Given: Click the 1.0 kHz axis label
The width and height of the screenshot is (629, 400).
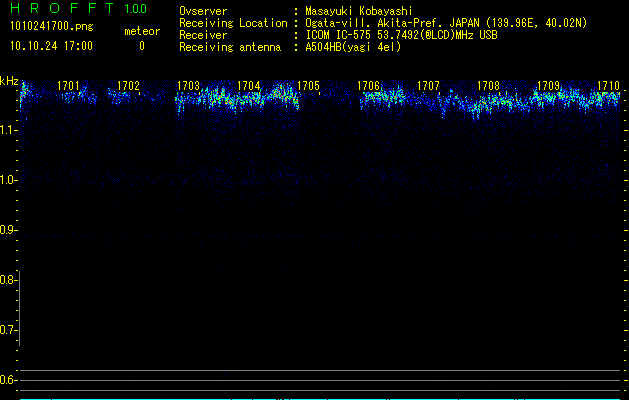Looking at the screenshot, I should (x=8, y=181).
